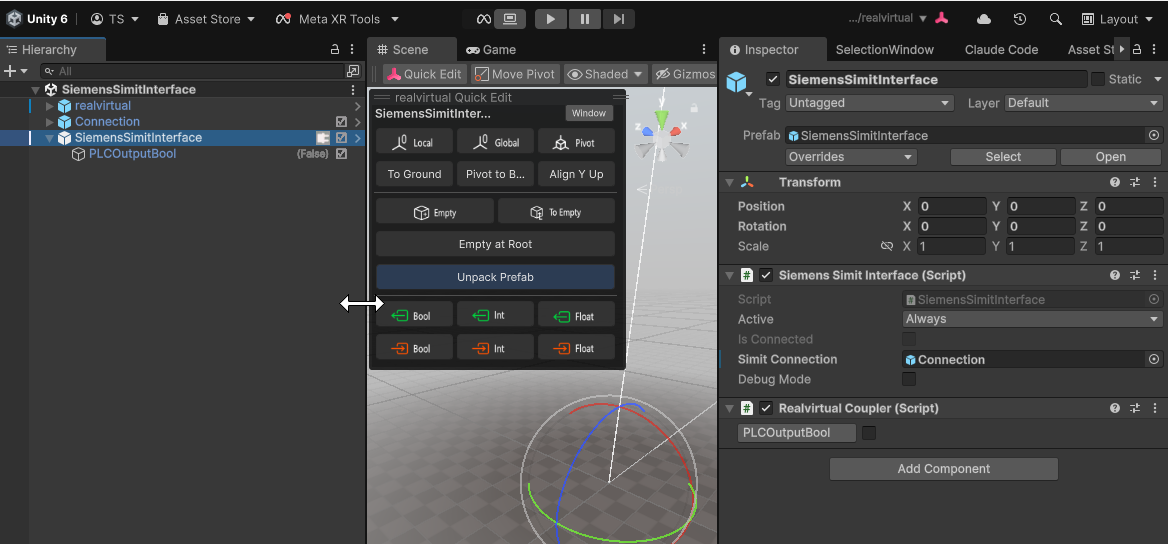The image size is (1168, 544).
Task: Expand the realvirtual item in Hierarchy
Action: 50,106
